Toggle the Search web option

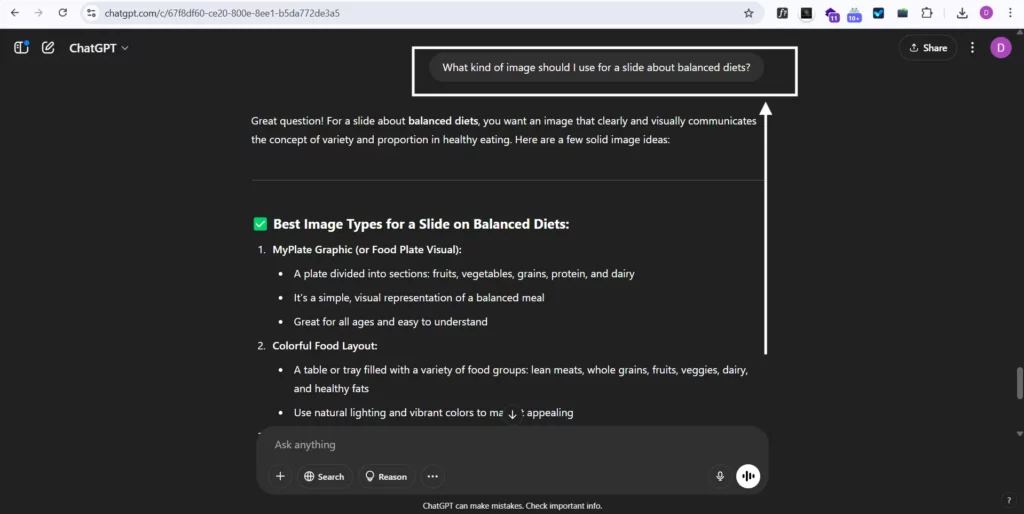(x=324, y=477)
